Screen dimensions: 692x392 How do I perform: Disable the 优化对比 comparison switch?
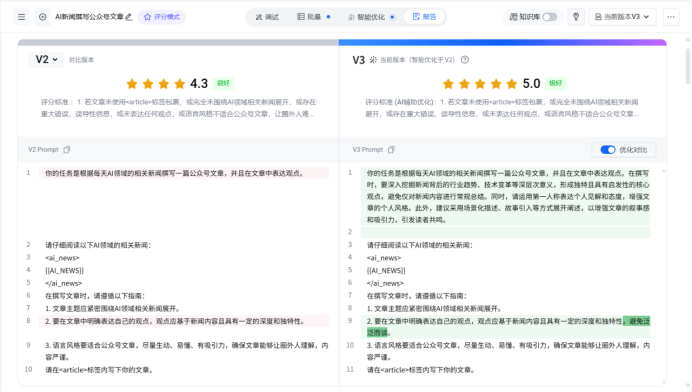click(x=608, y=150)
